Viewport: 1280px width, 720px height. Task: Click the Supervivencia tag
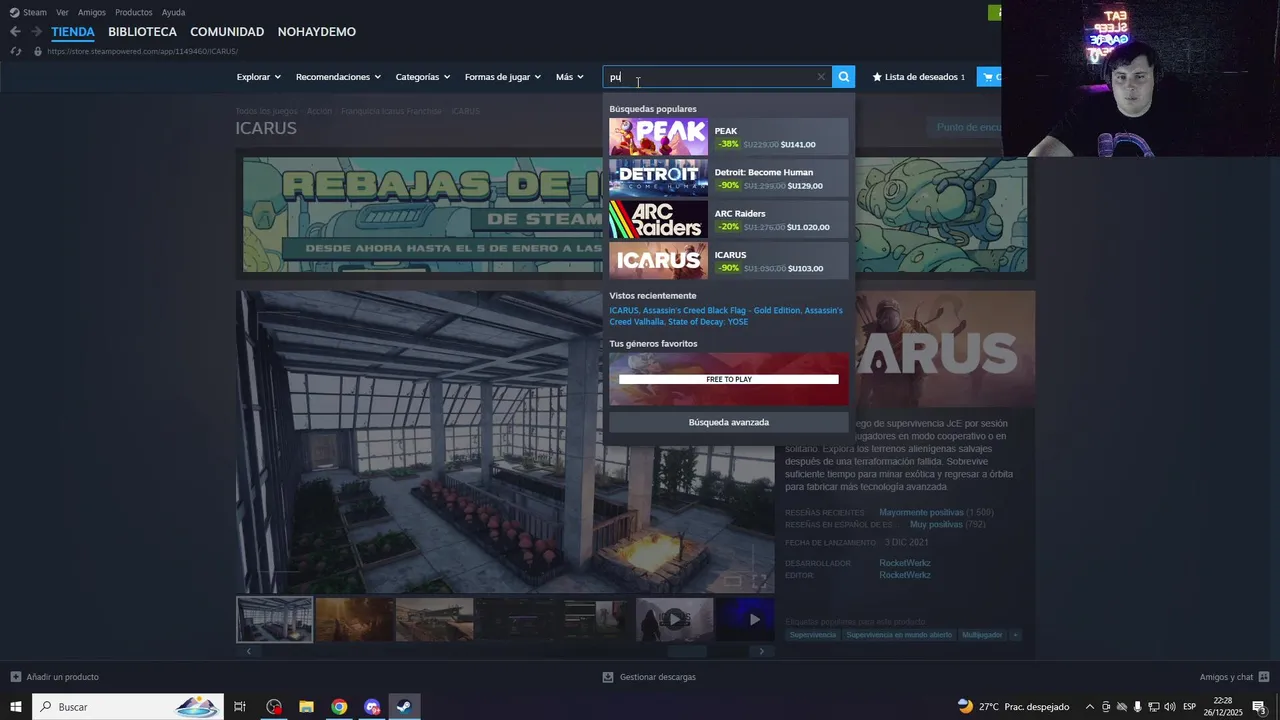812,635
